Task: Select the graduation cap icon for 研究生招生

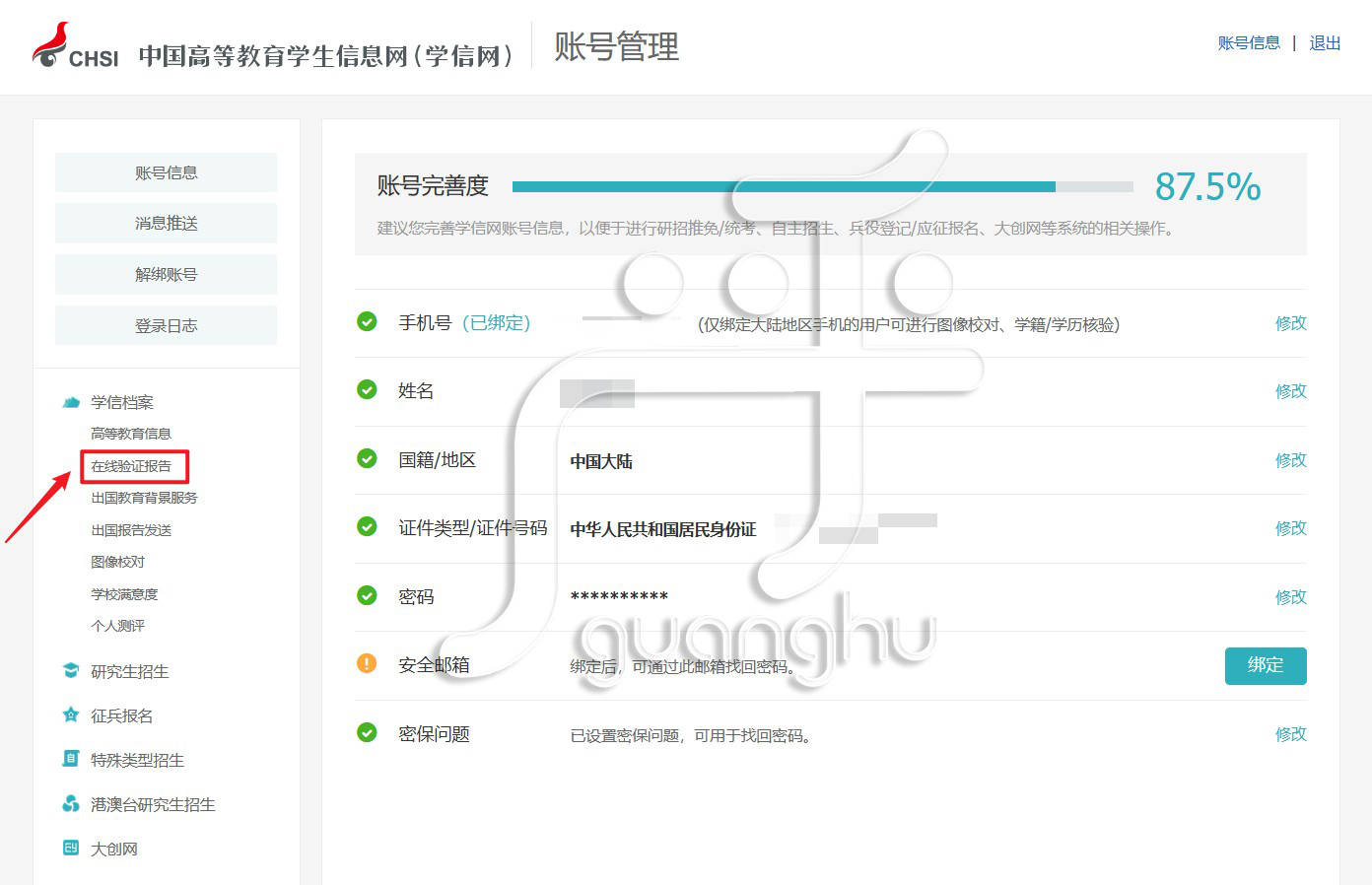Action: [x=70, y=671]
